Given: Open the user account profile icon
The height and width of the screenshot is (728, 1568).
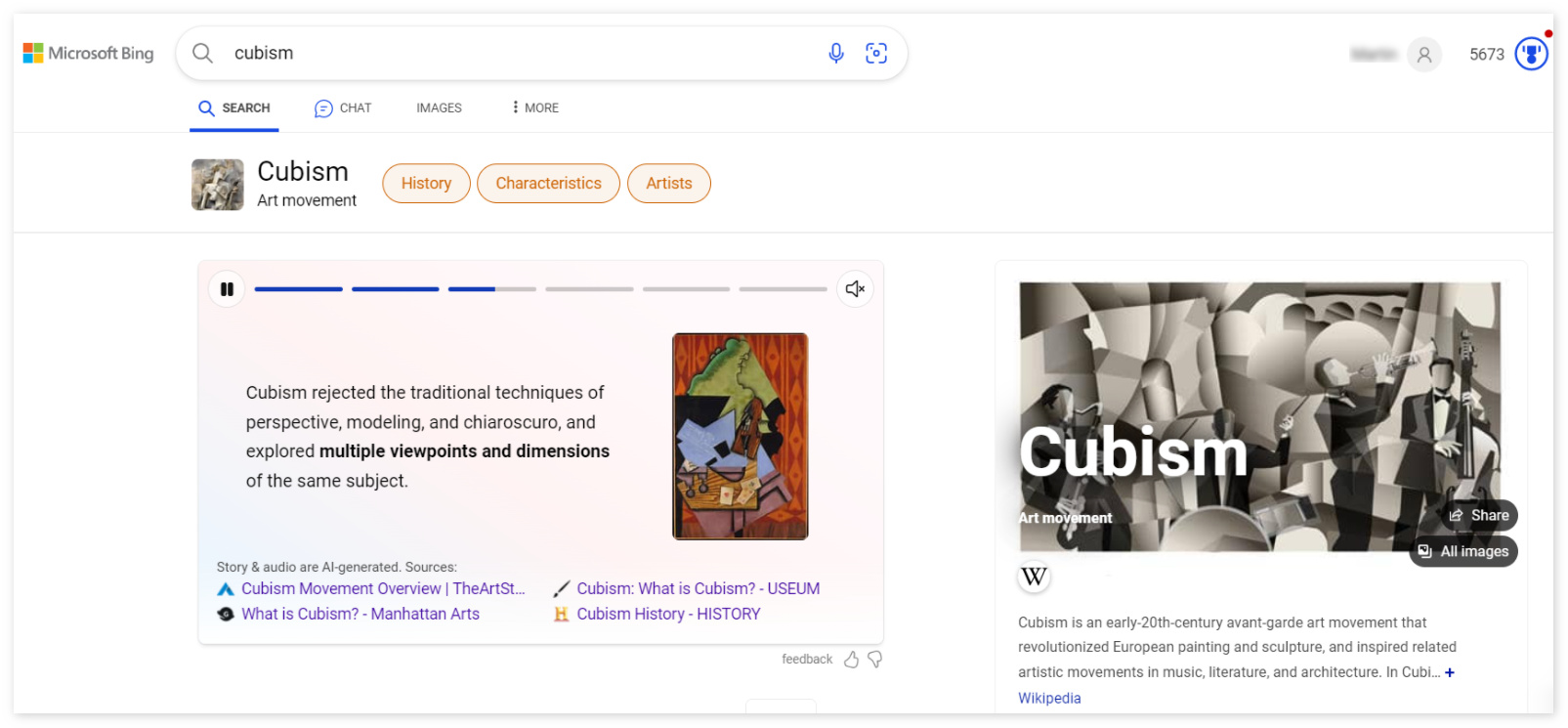Looking at the screenshot, I should pyautogui.click(x=1424, y=55).
